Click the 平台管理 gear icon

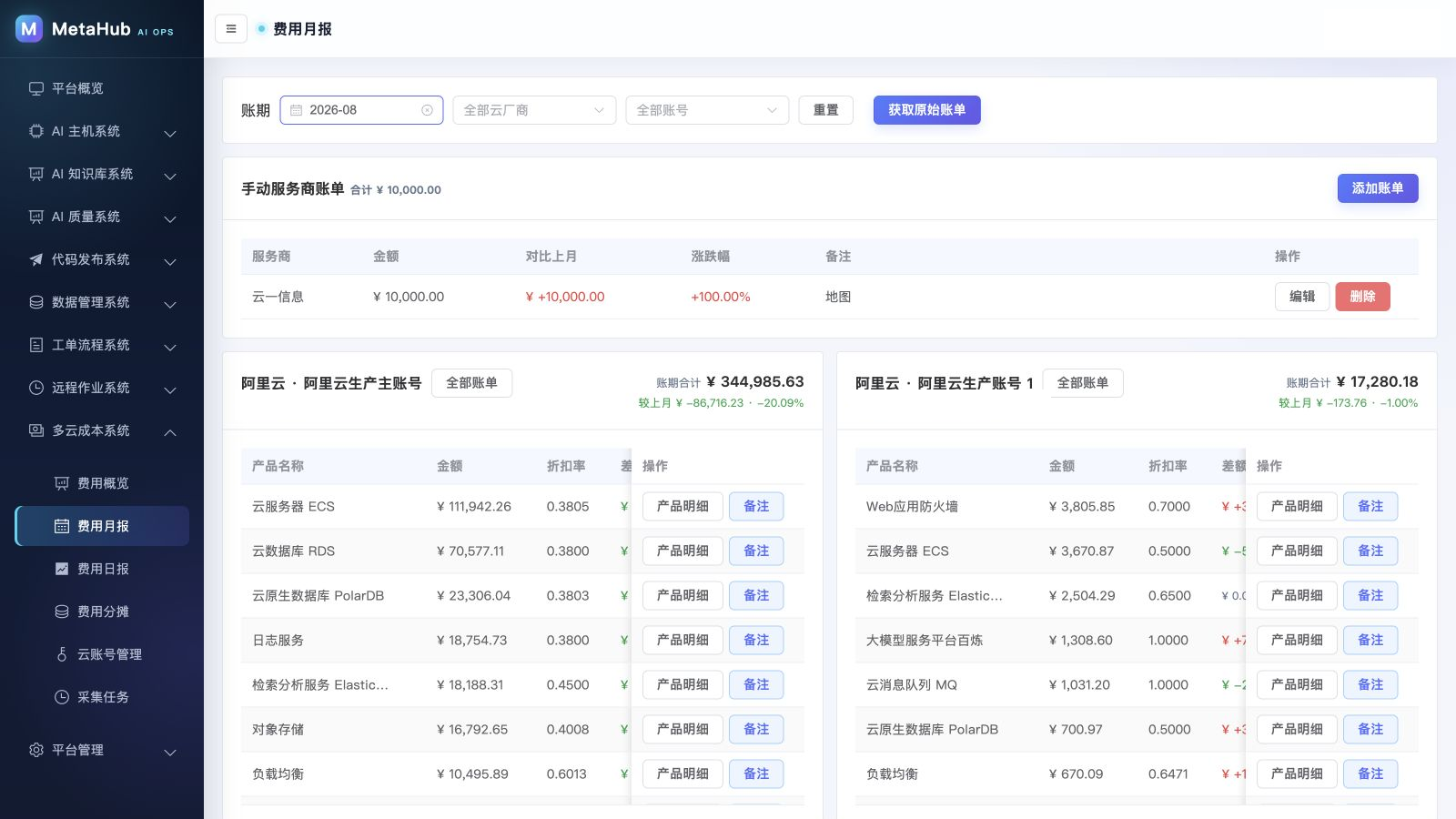(36, 750)
